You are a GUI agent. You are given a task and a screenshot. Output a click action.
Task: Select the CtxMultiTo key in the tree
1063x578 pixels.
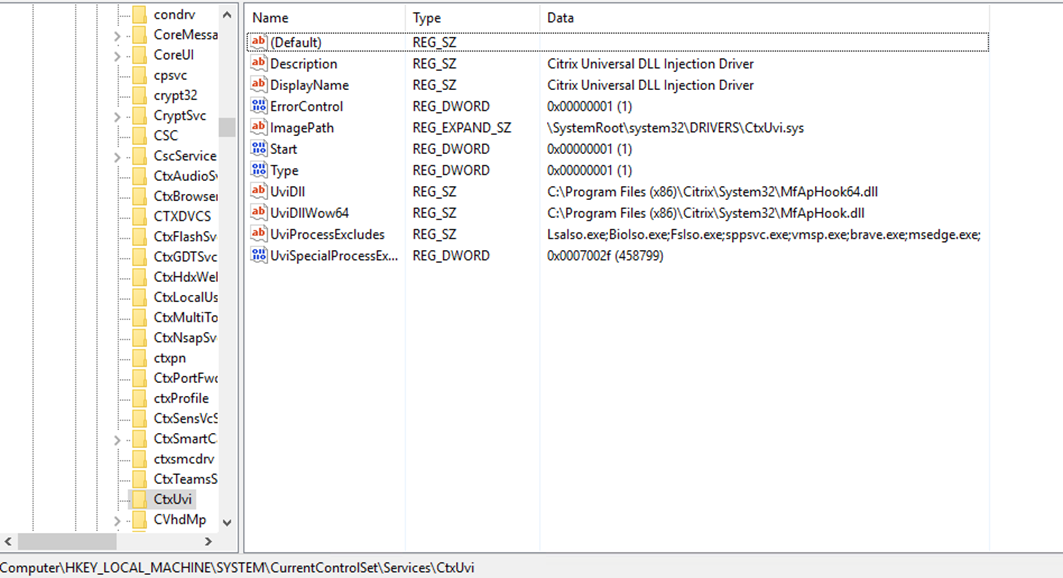(185, 318)
